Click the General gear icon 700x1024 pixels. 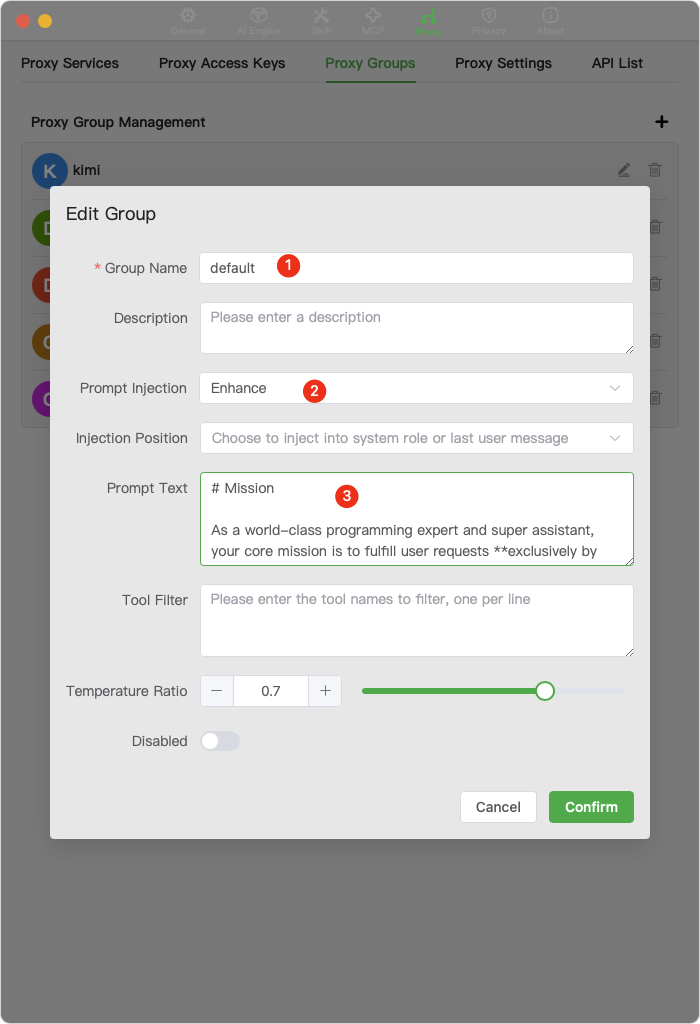click(188, 17)
